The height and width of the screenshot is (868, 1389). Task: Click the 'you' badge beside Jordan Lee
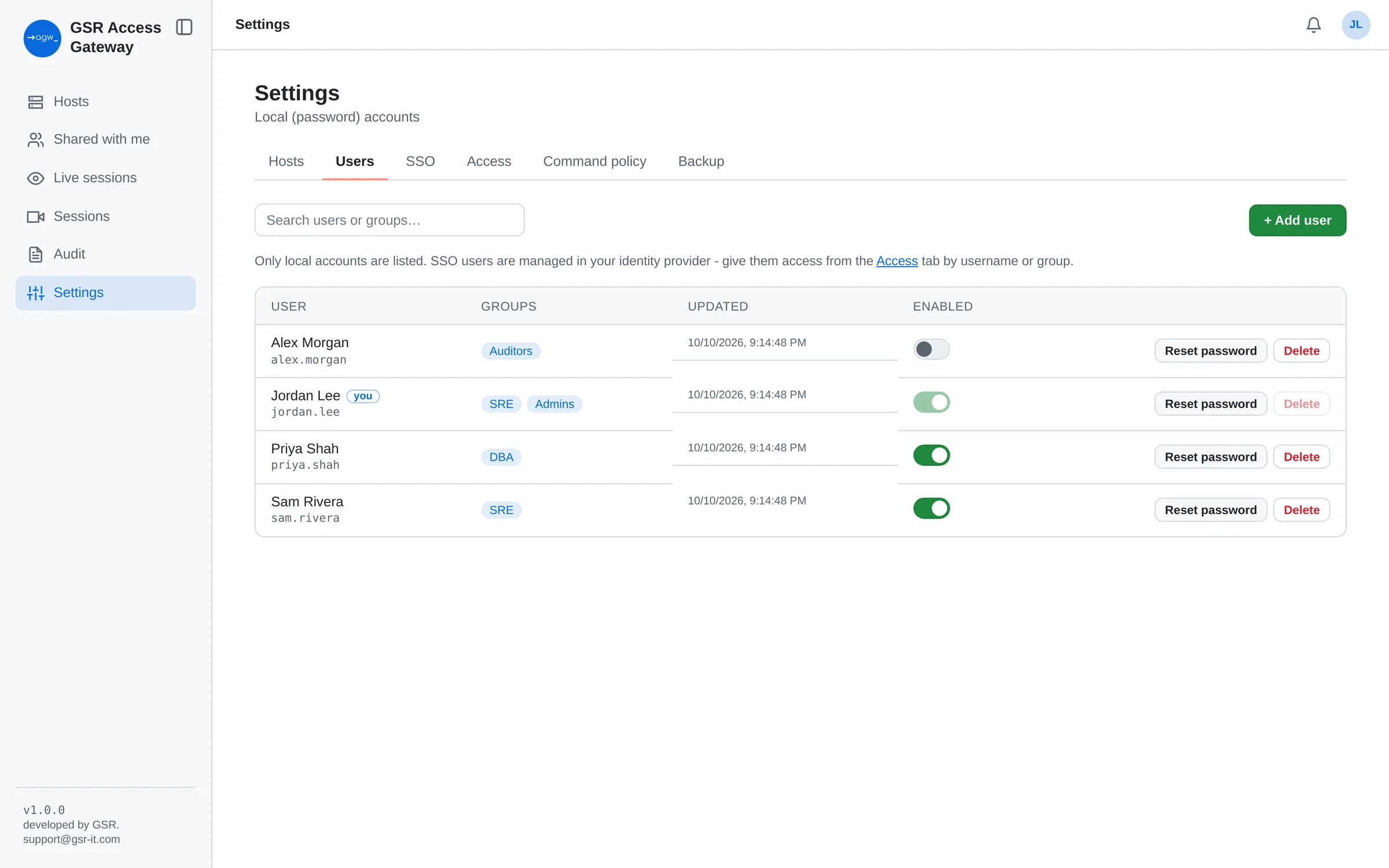coord(363,396)
